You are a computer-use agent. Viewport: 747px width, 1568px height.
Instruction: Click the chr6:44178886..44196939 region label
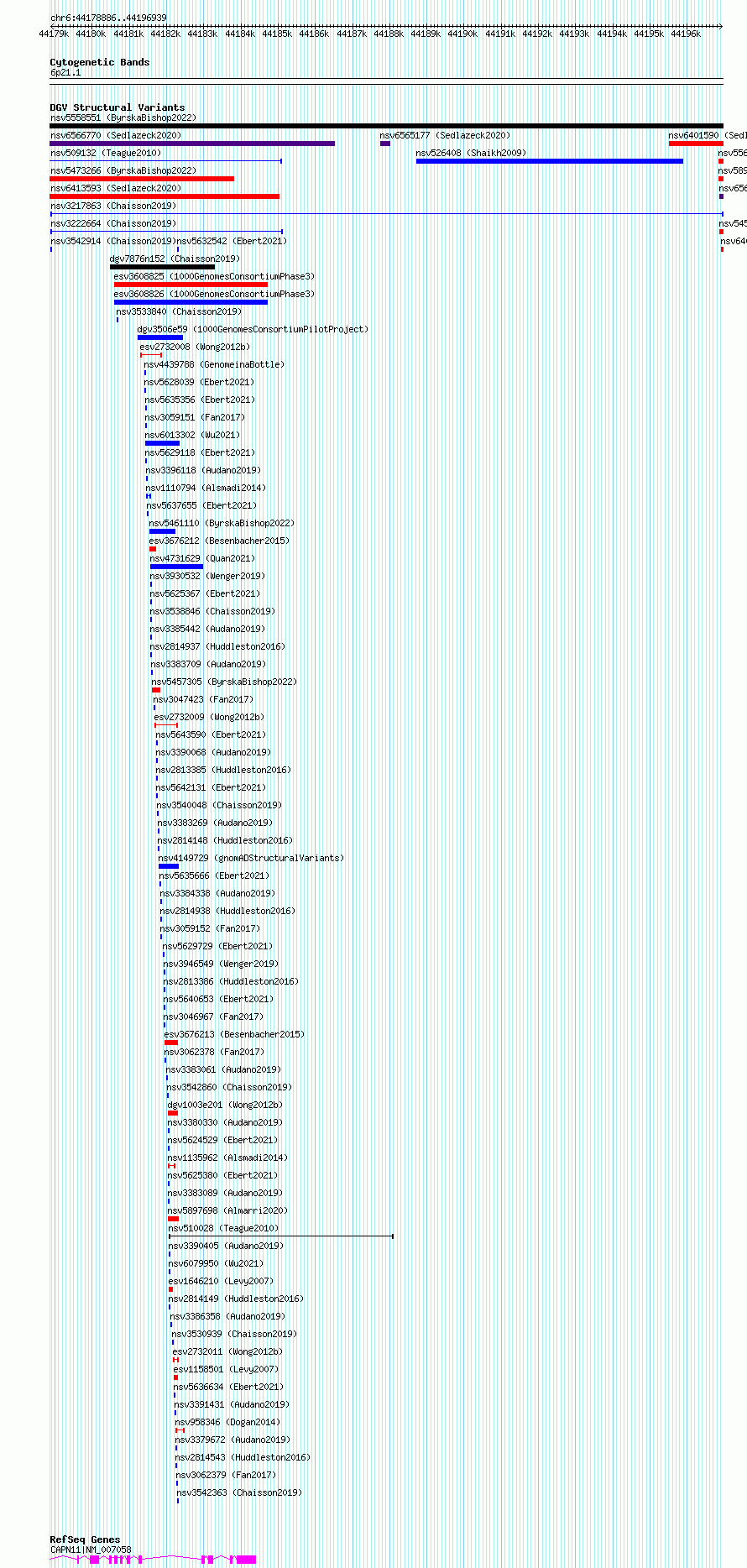(x=108, y=18)
